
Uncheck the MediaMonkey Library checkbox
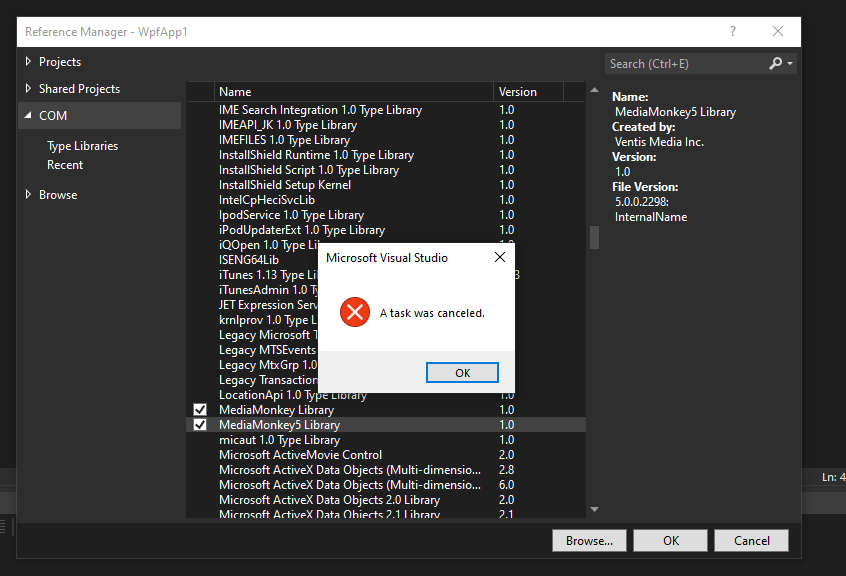tap(200, 410)
